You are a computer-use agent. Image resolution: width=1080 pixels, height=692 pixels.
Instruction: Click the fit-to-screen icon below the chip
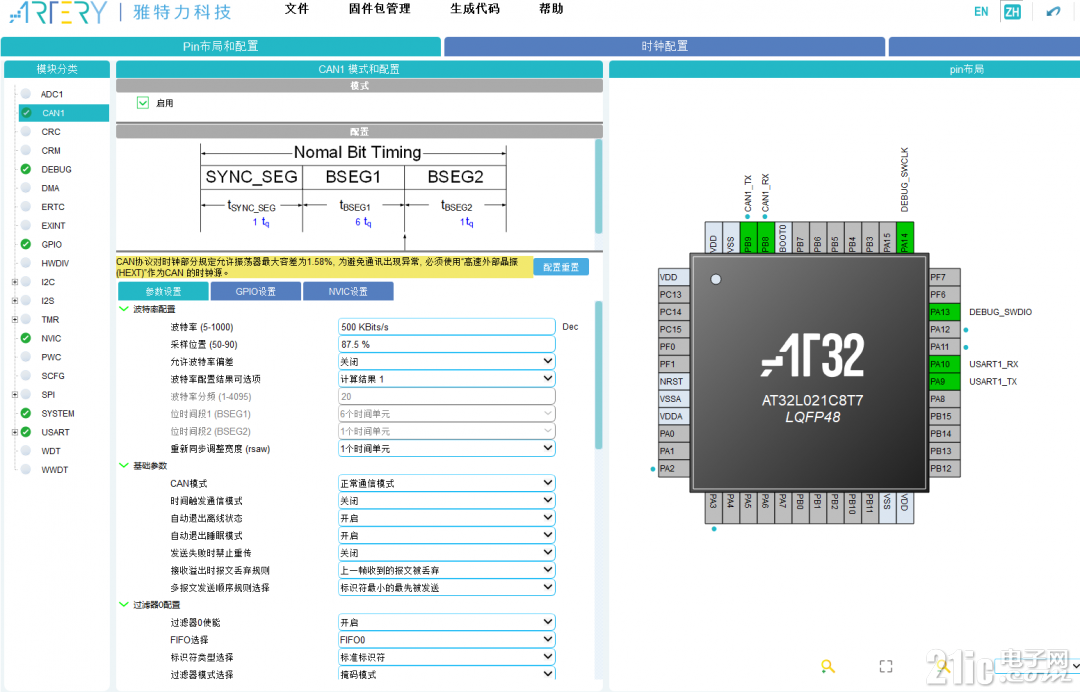[x=886, y=666]
